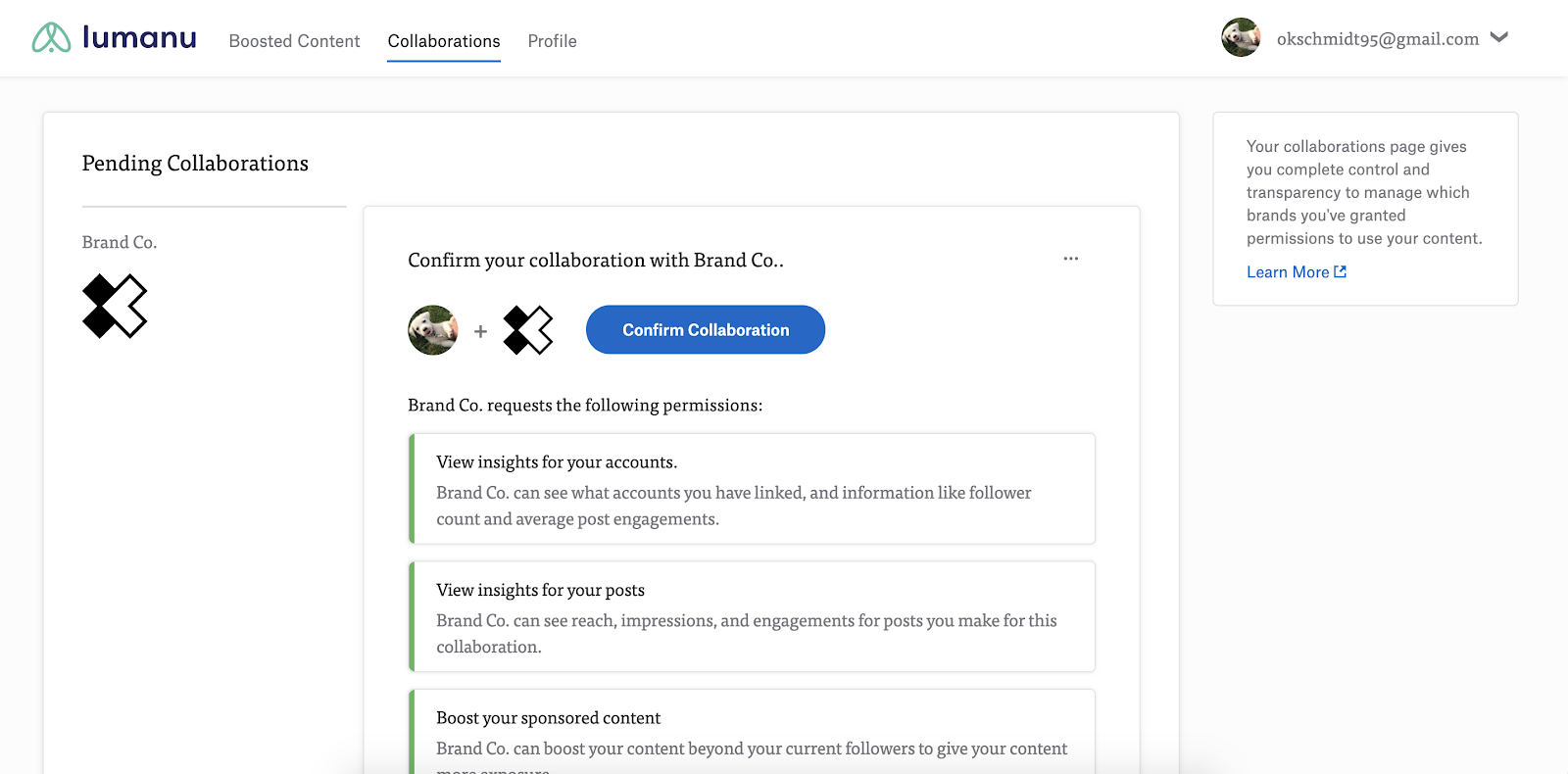This screenshot has width=1568, height=774.
Task: Click the Brand Co. logo in the sidebar
Action: tap(115, 307)
